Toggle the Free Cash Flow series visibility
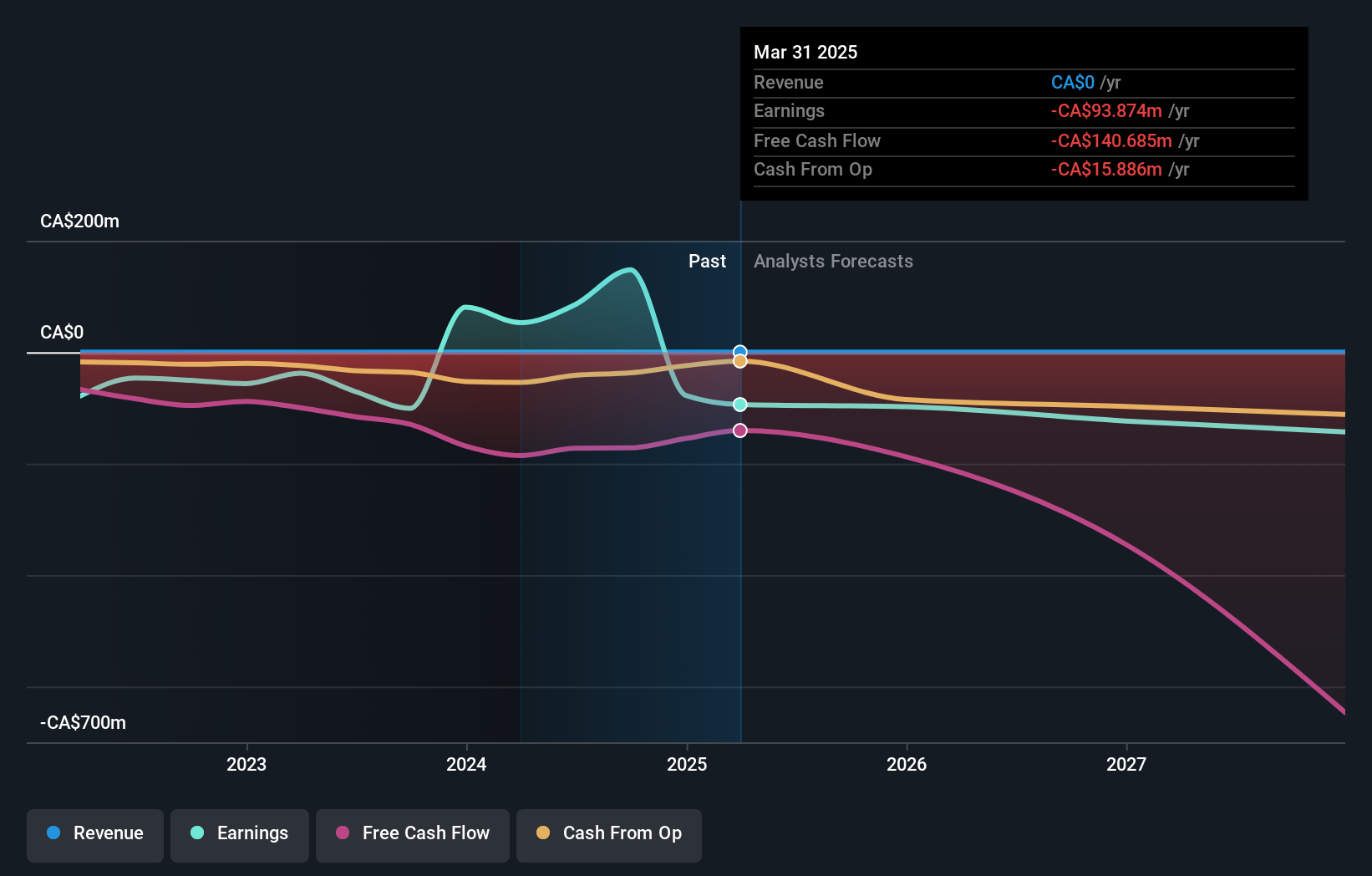 (413, 834)
